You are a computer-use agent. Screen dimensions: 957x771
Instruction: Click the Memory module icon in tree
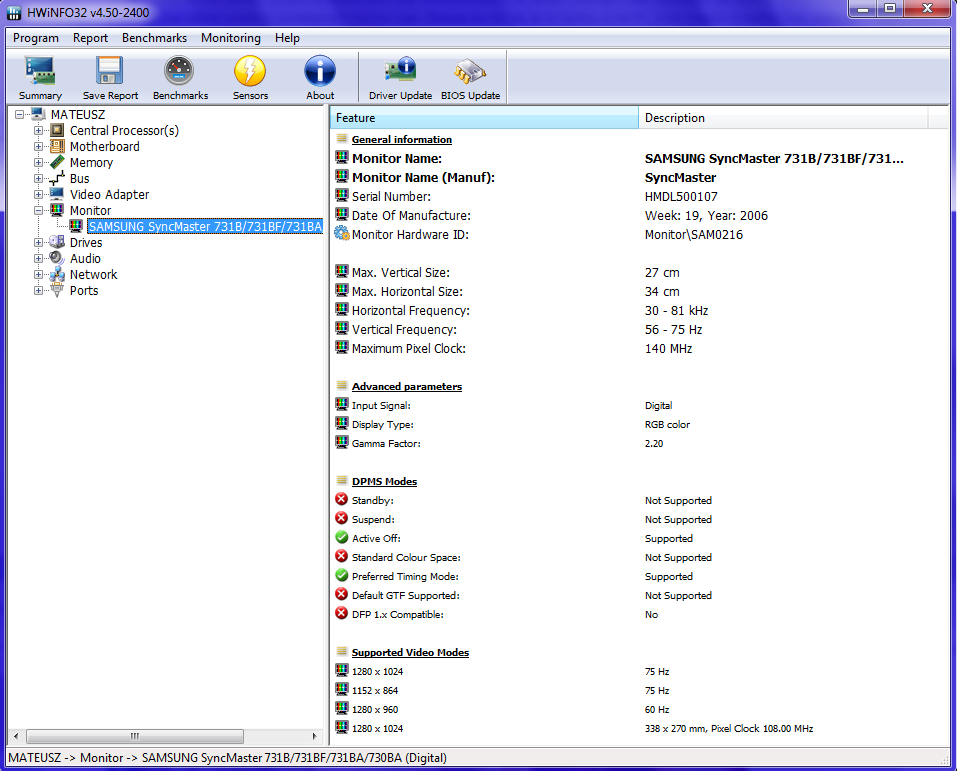[x=57, y=162]
